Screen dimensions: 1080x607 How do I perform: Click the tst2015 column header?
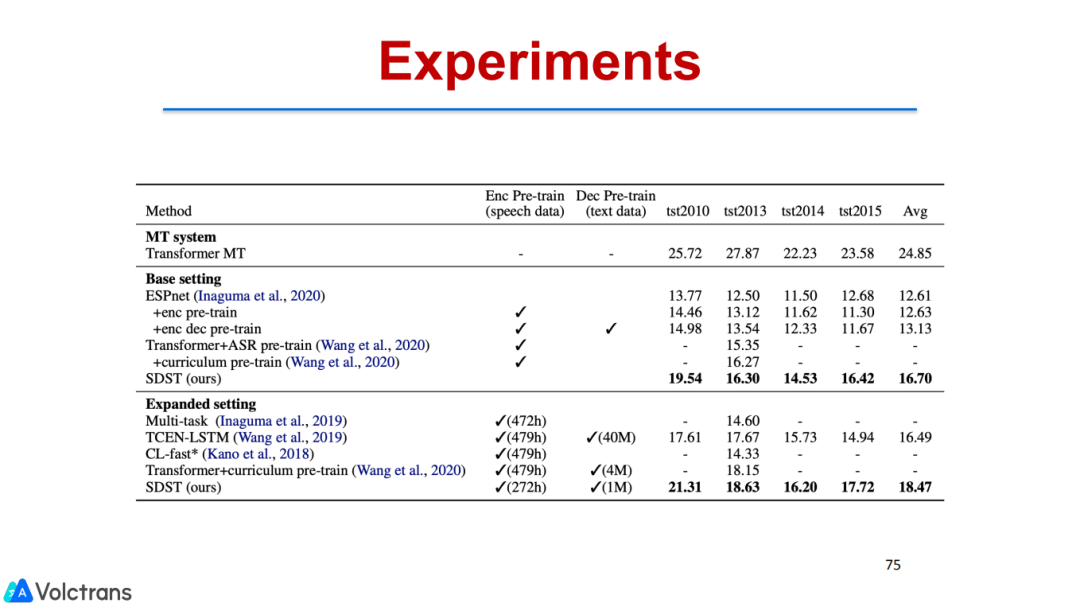pos(860,211)
